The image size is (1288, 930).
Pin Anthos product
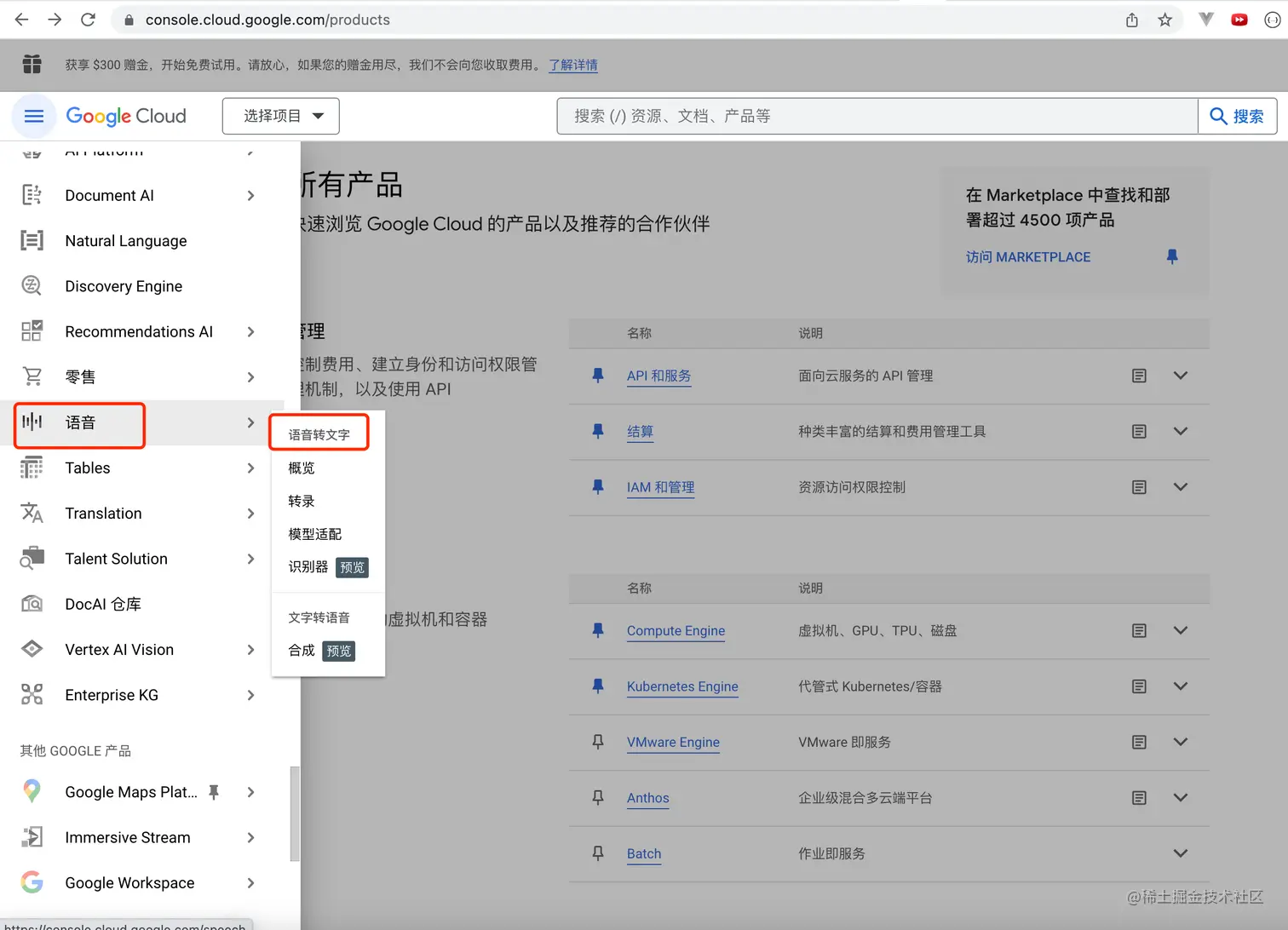point(598,798)
